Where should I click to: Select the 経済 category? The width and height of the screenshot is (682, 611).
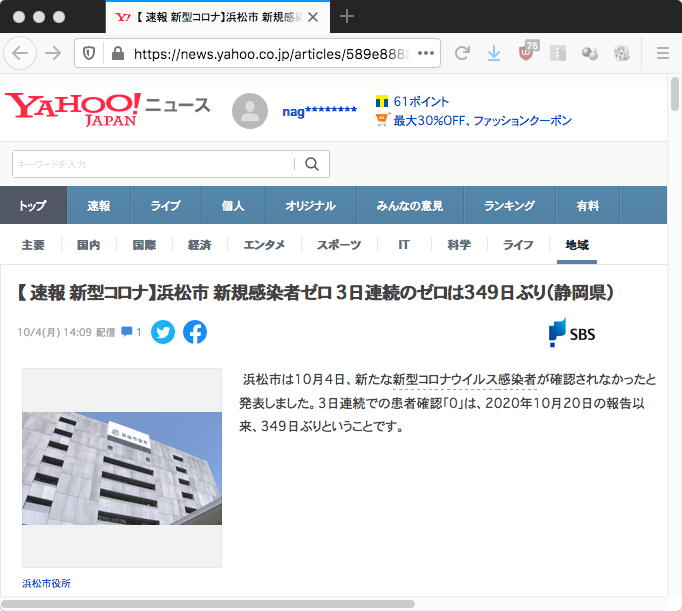tap(200, 245)
